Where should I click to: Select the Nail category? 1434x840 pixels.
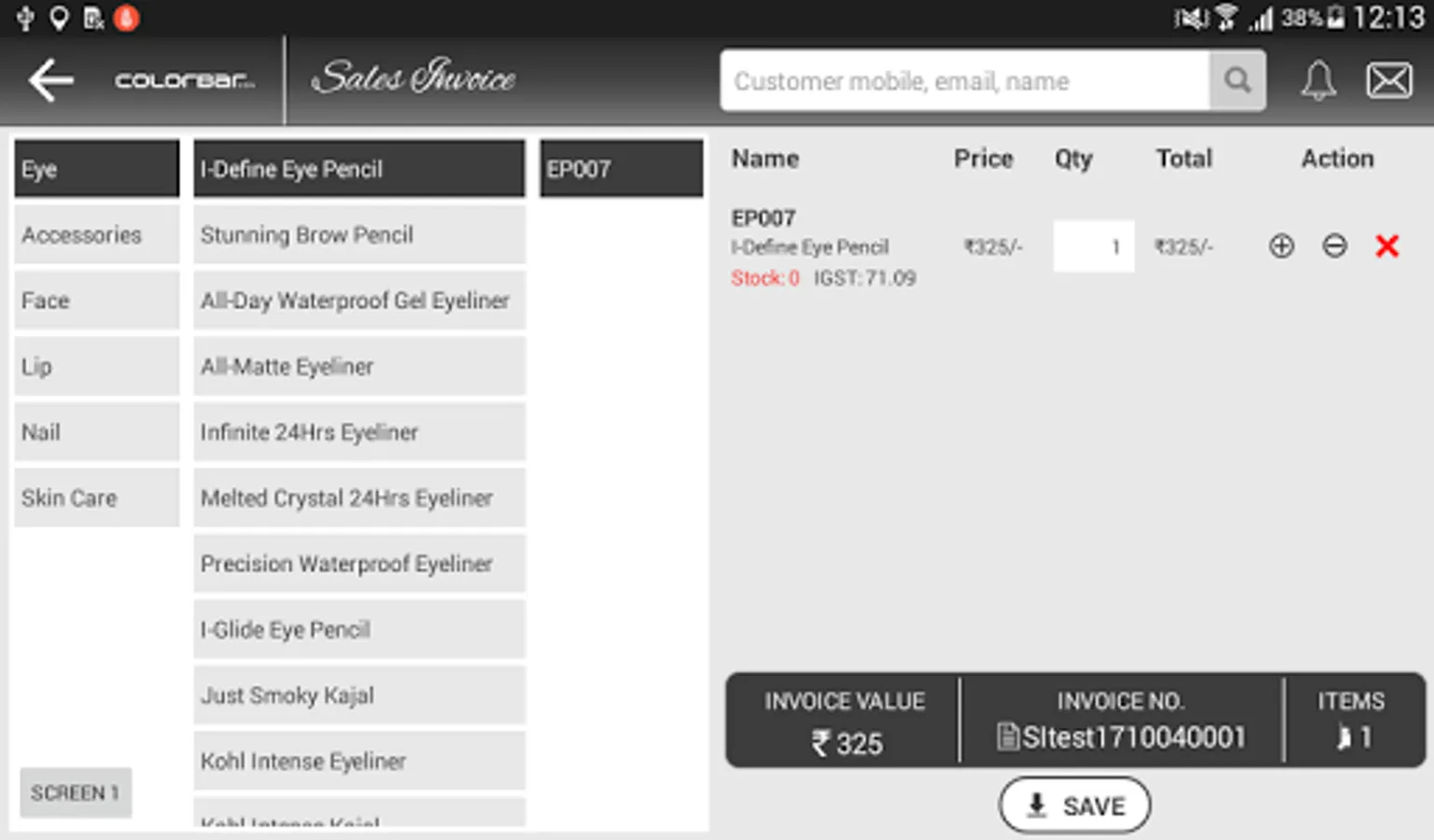[97, 432]
